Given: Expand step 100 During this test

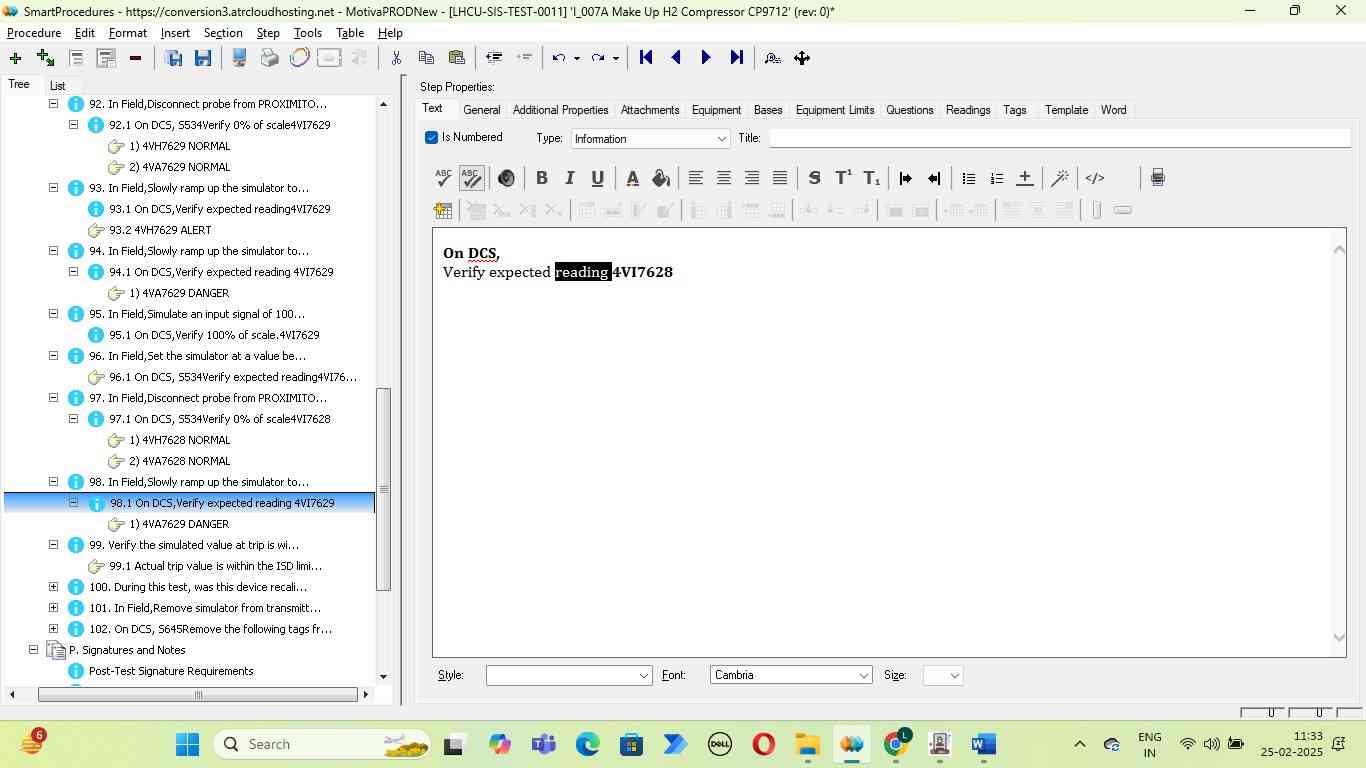Looking at the screenshot, I should [x=53, y=587].
